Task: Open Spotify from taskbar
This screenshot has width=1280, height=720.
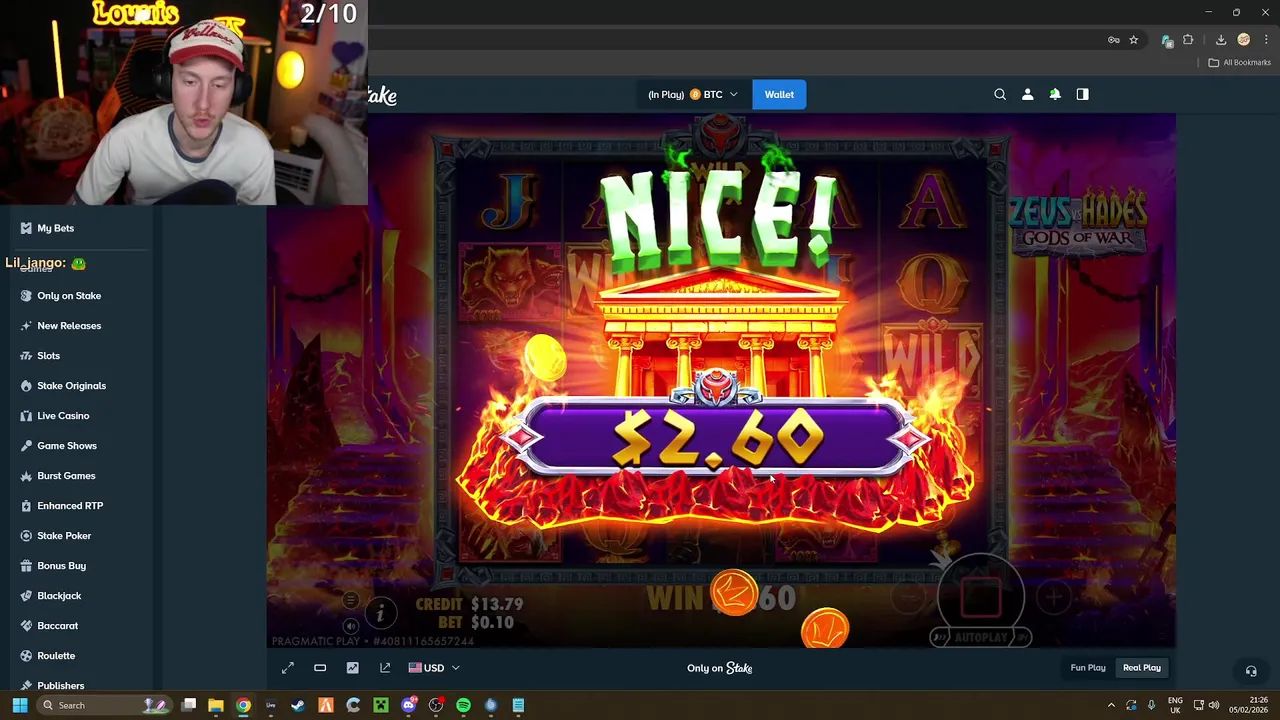Action: (x=463, y=705)
